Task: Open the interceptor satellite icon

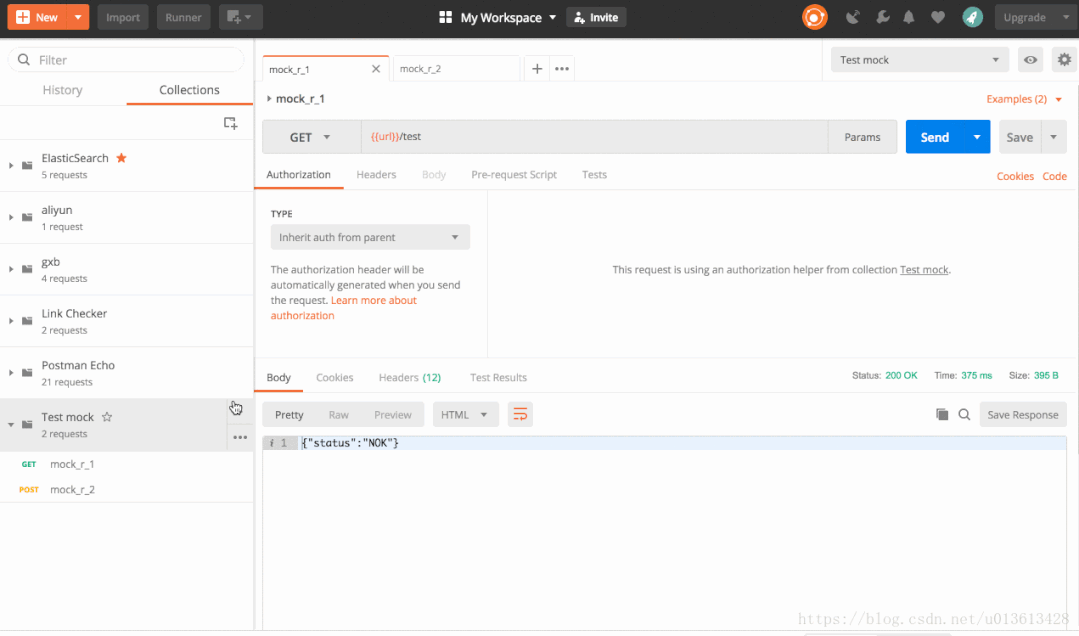Action: click(853, 17)
